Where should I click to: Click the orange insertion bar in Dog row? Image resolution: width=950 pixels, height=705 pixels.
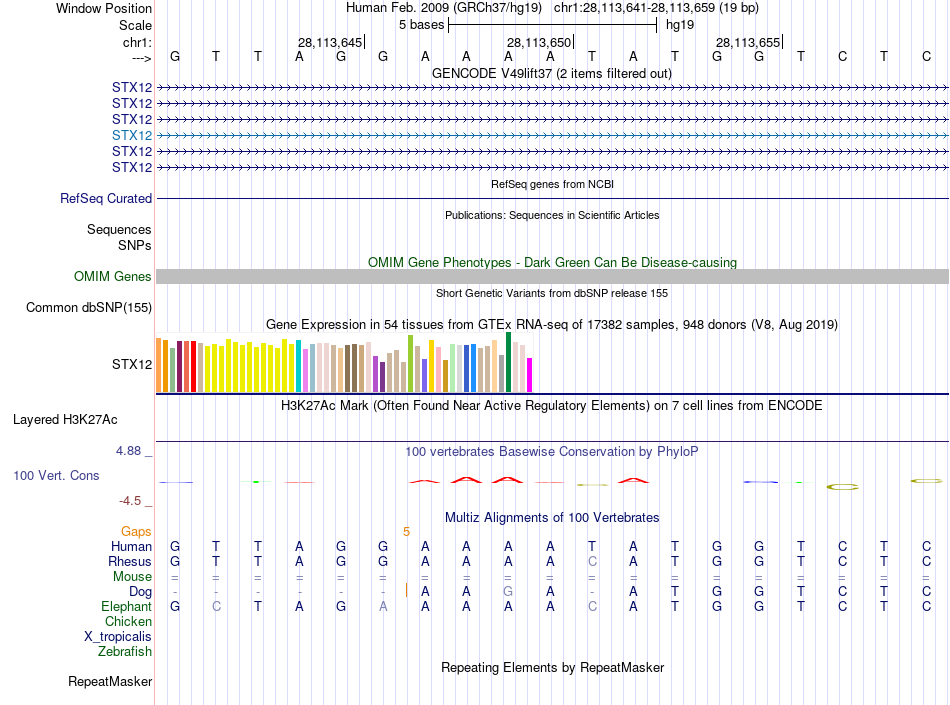(406, 591)
